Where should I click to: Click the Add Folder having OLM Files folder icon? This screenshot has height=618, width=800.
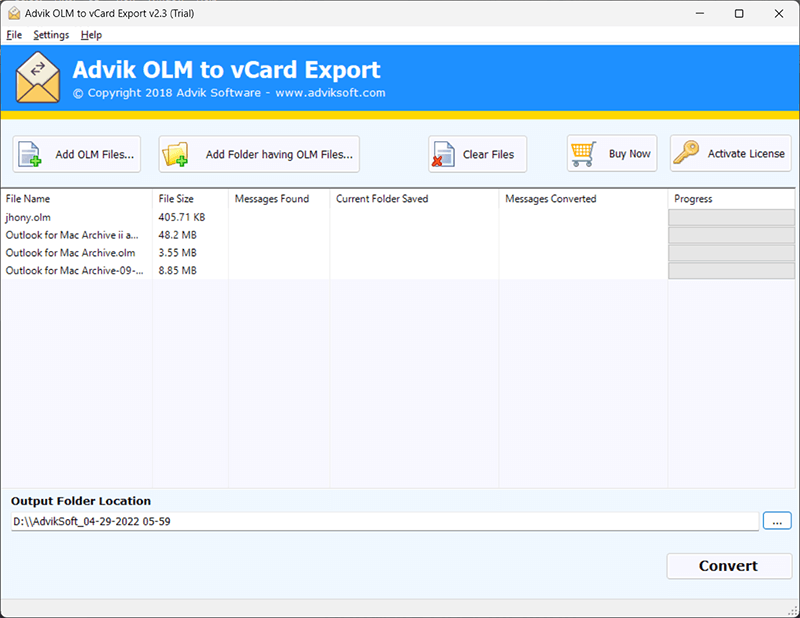175,154
